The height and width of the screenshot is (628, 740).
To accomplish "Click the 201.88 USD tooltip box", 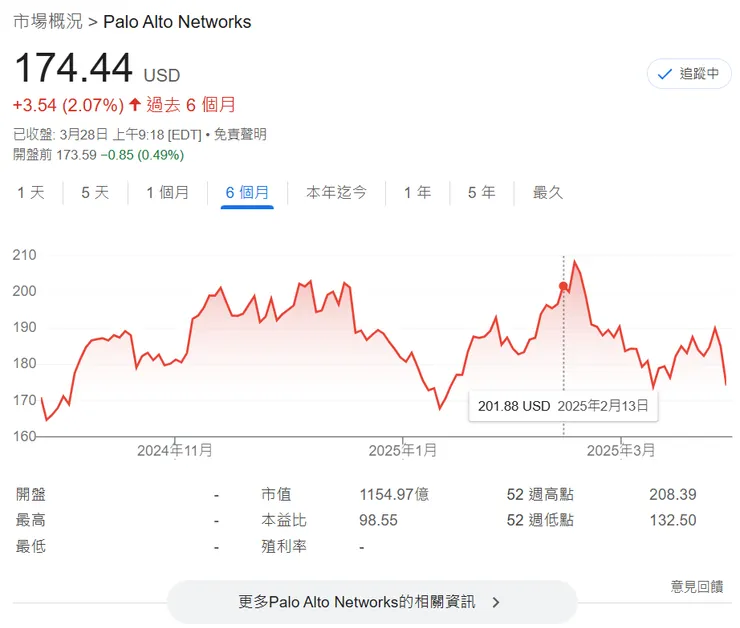I will point(563,406).
